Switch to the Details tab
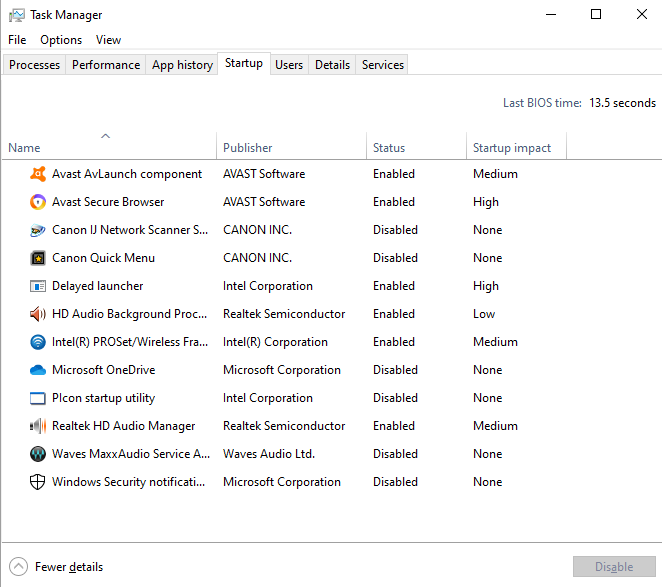Viewport: 662px width, 587px height. tap(332, 65)
